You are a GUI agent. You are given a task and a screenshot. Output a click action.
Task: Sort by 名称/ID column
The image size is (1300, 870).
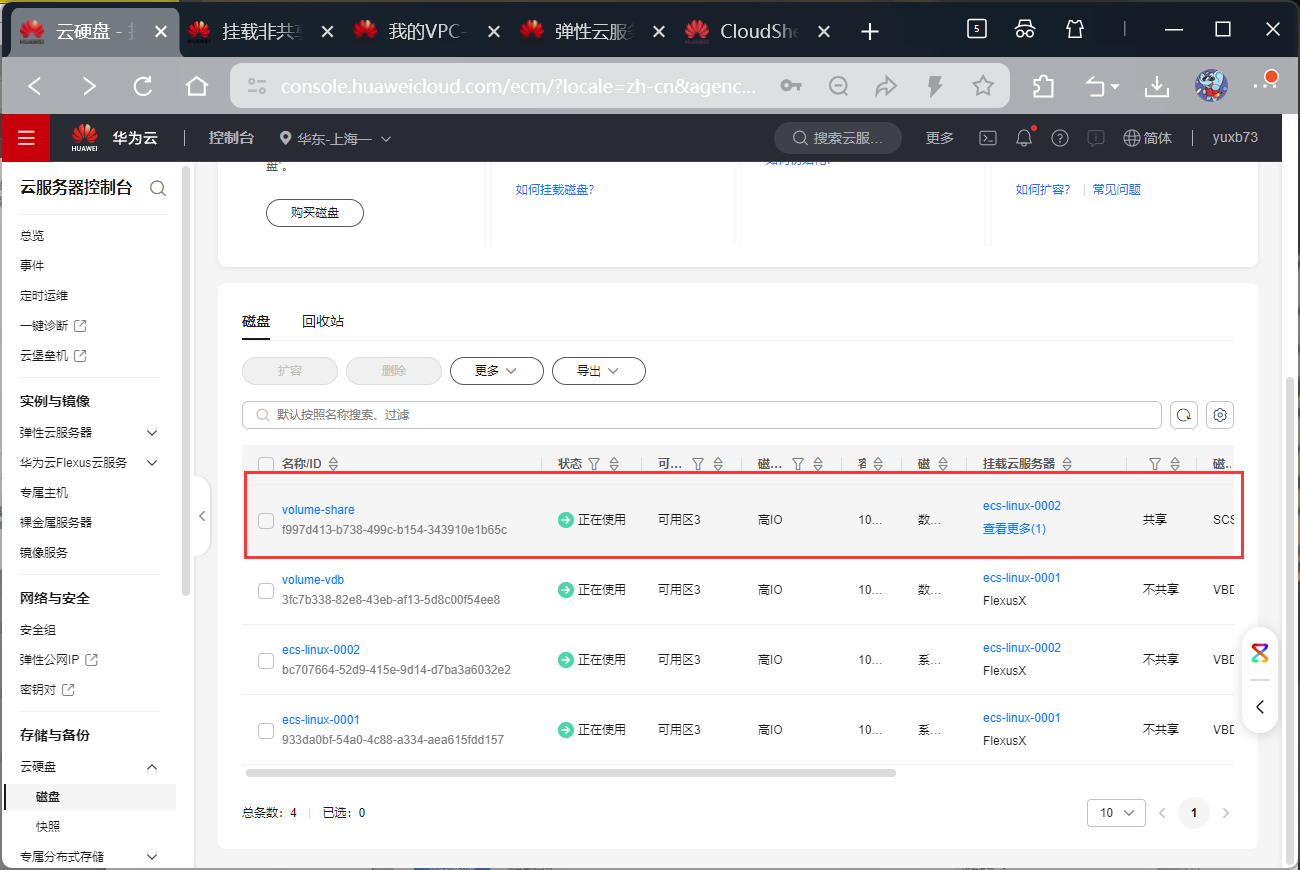334,464
